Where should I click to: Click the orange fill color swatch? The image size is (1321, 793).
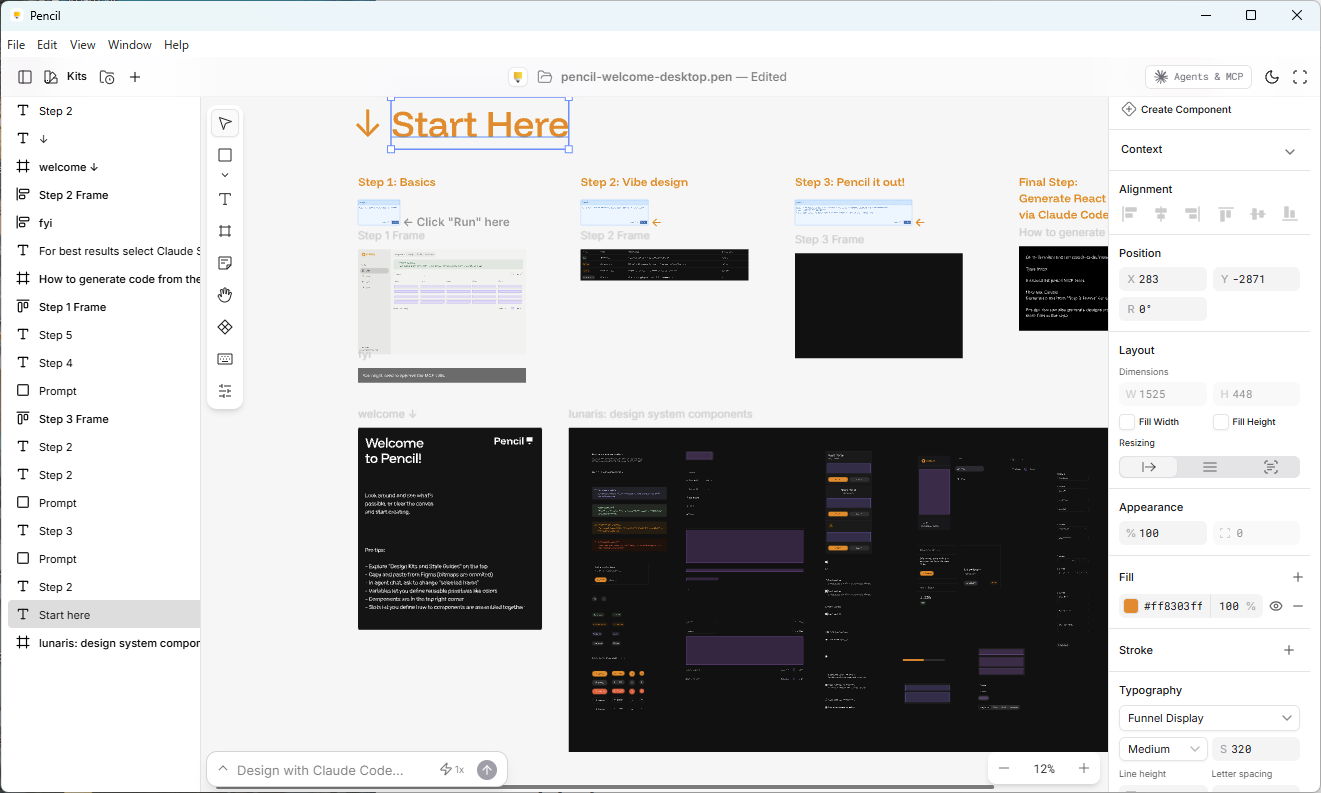tap(1131, 606)
